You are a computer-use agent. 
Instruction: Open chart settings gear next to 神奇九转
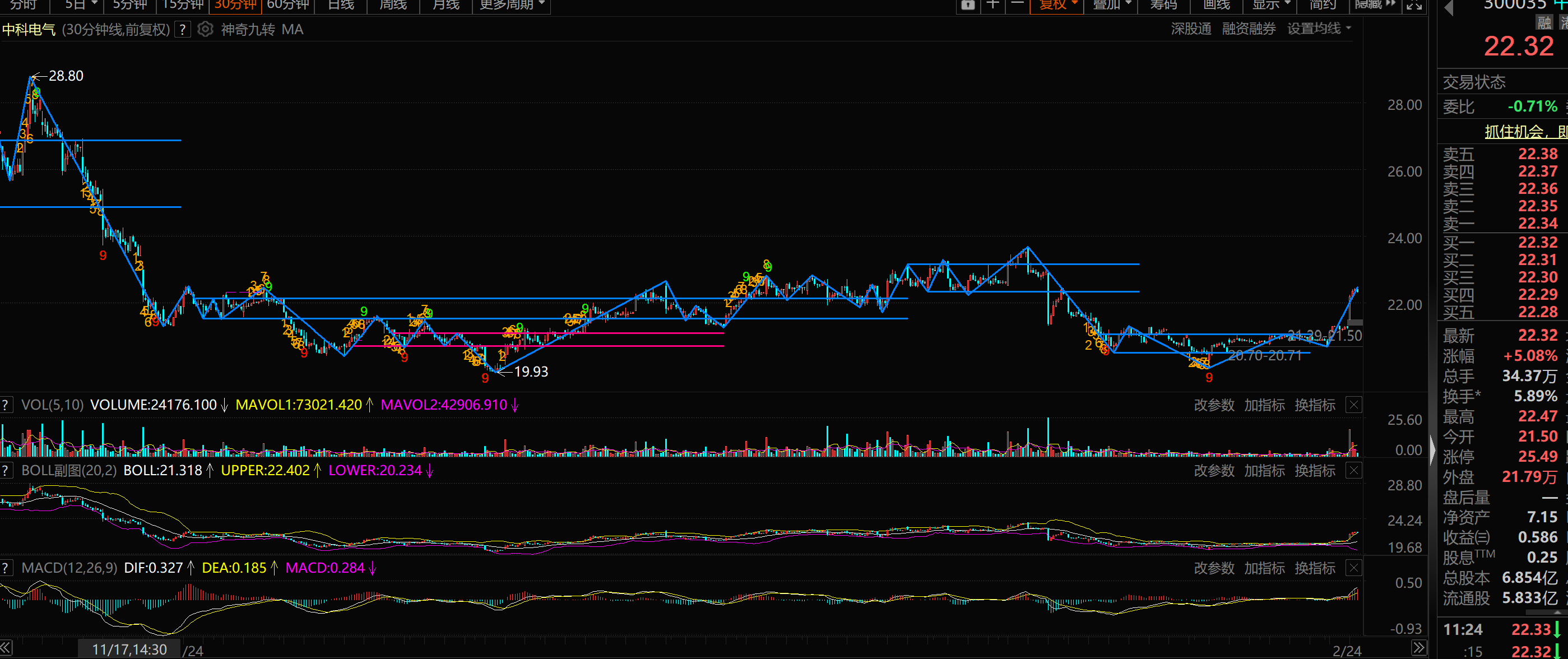click(206, 29)
